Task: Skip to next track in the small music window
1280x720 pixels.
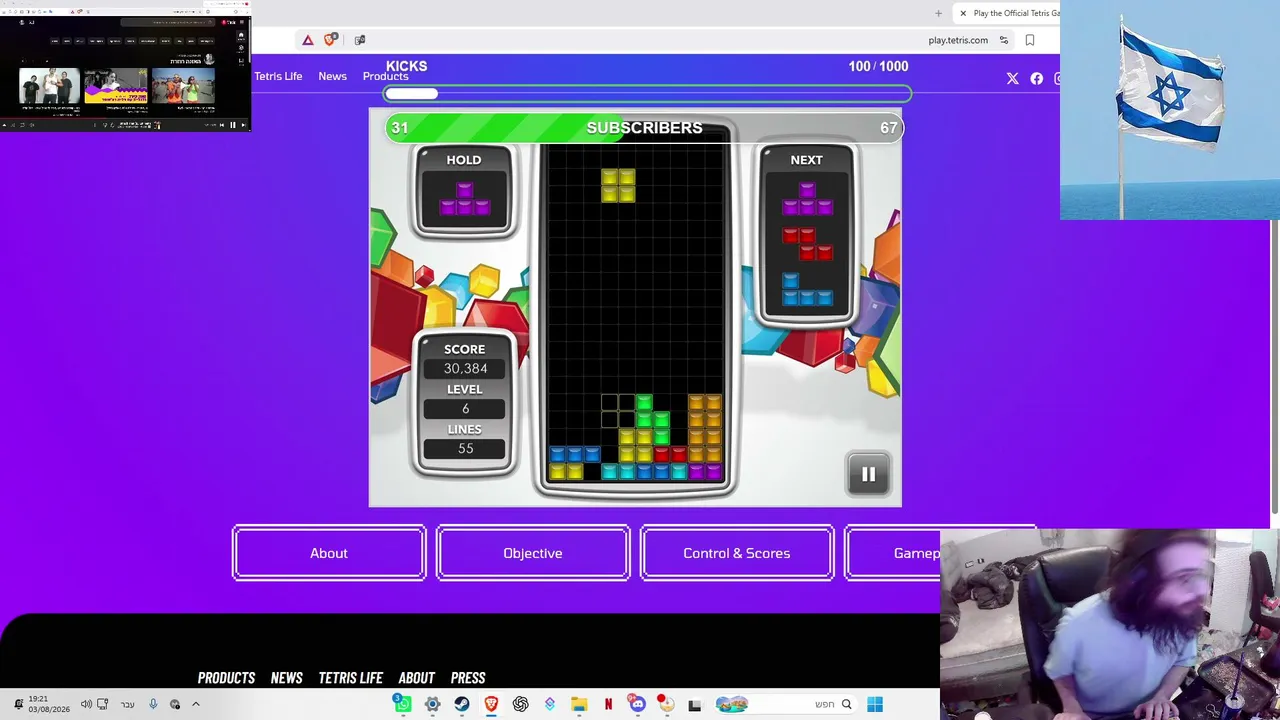Action: [x=242, y=125]
